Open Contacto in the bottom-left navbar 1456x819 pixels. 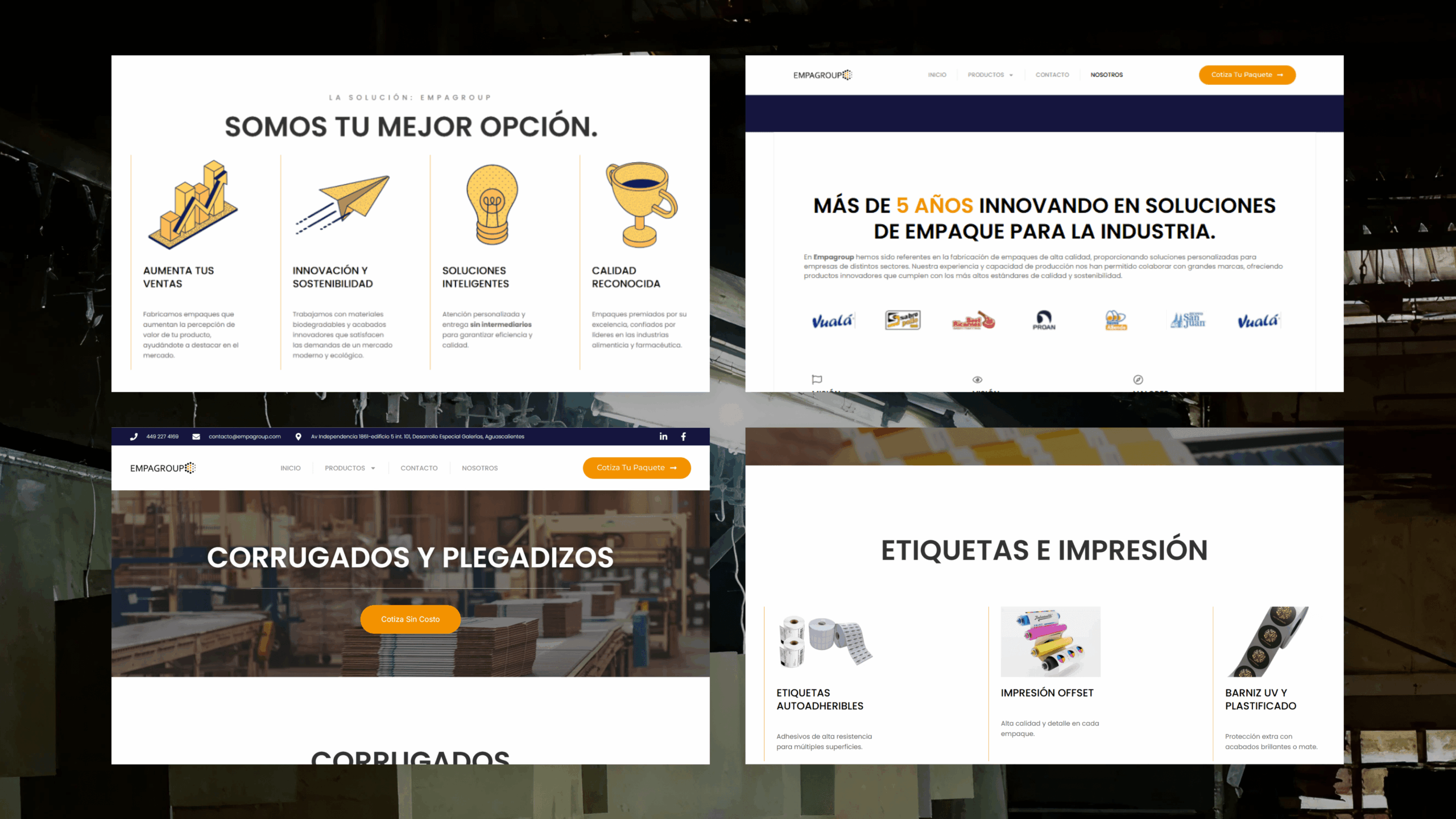pyautogui.click(x=419, y=468)
